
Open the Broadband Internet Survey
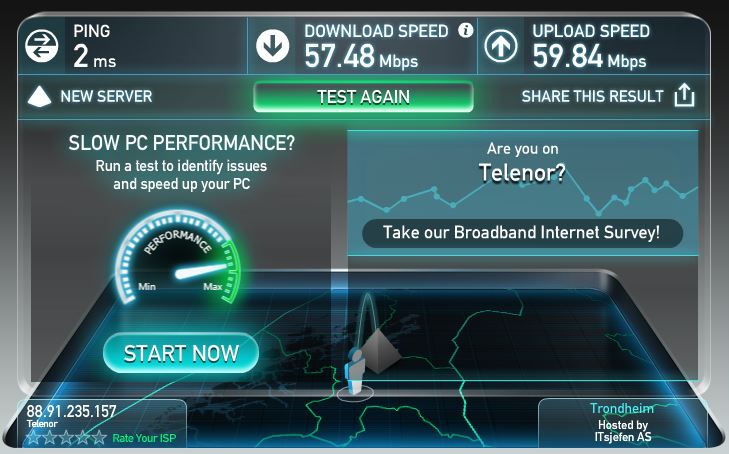(522, 233)
